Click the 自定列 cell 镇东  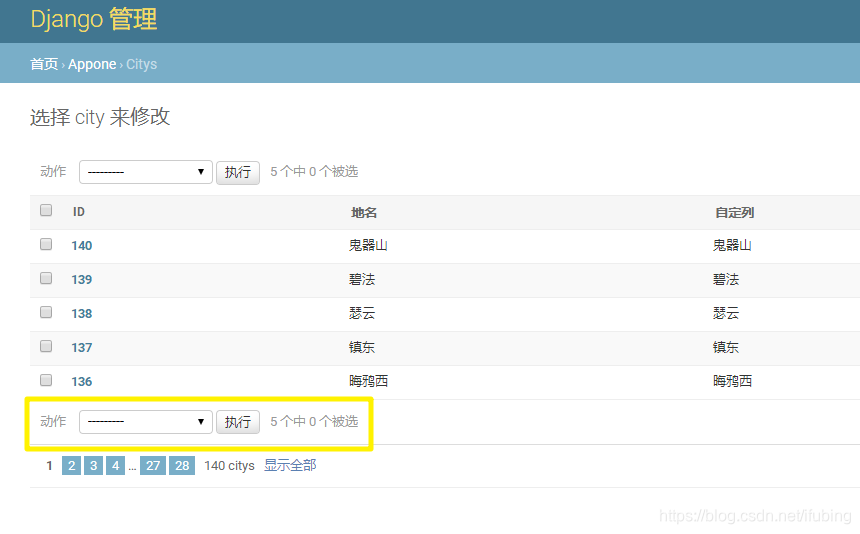pyautogui.click(x=726, y=347)
